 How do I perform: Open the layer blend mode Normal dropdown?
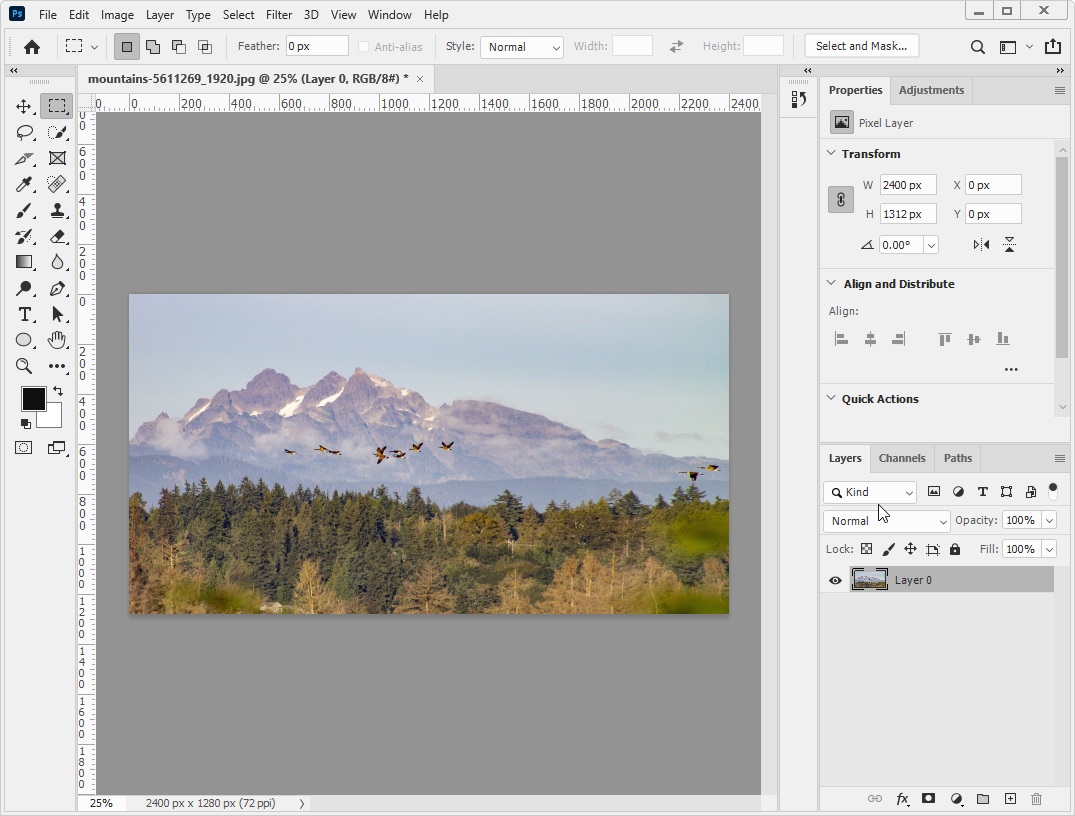(x=886, y=521)
